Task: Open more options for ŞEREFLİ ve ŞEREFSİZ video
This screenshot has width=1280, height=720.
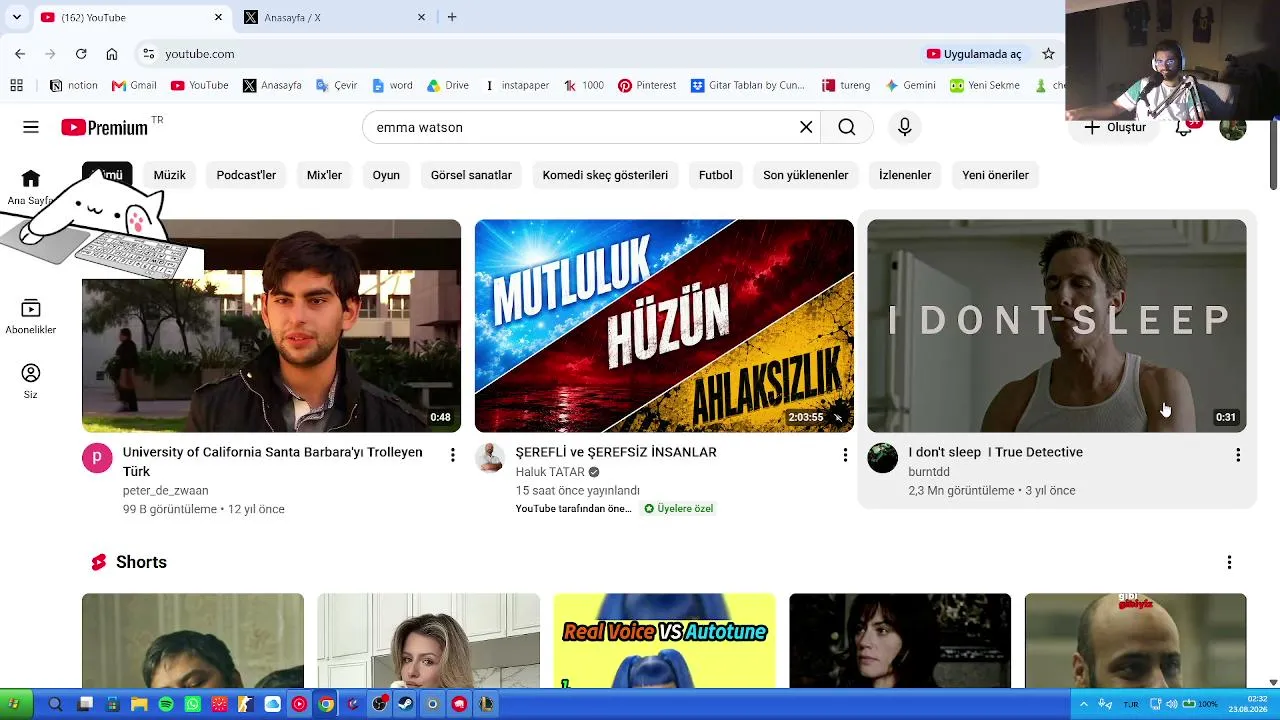Action: click(x=845, y=455)
